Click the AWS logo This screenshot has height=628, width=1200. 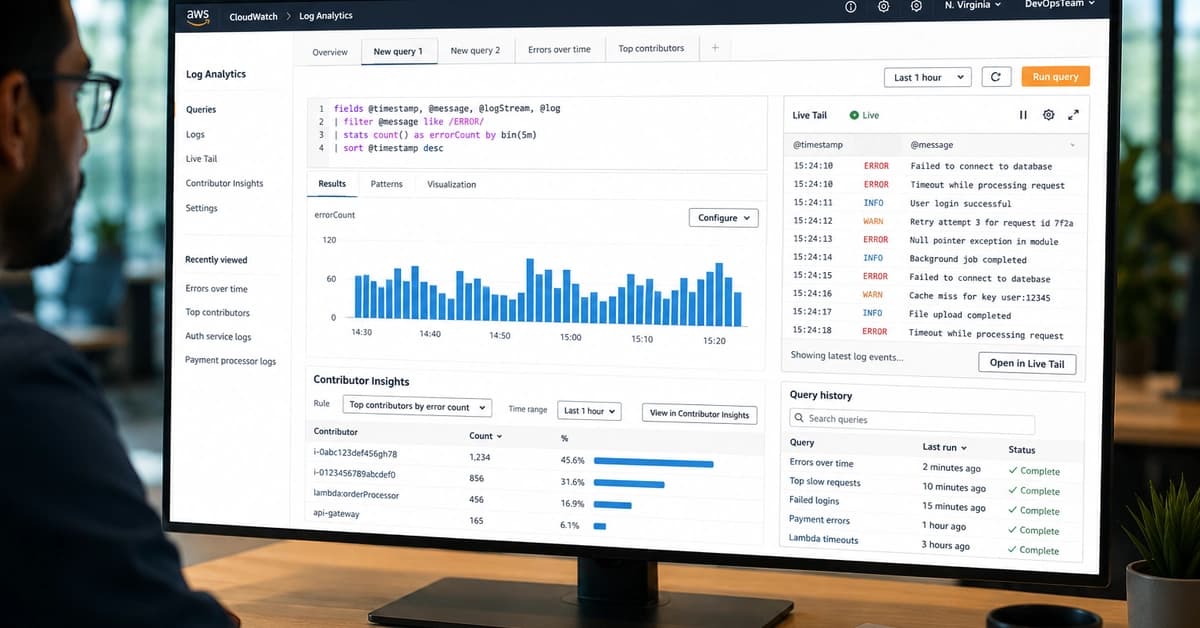point(197,15)
